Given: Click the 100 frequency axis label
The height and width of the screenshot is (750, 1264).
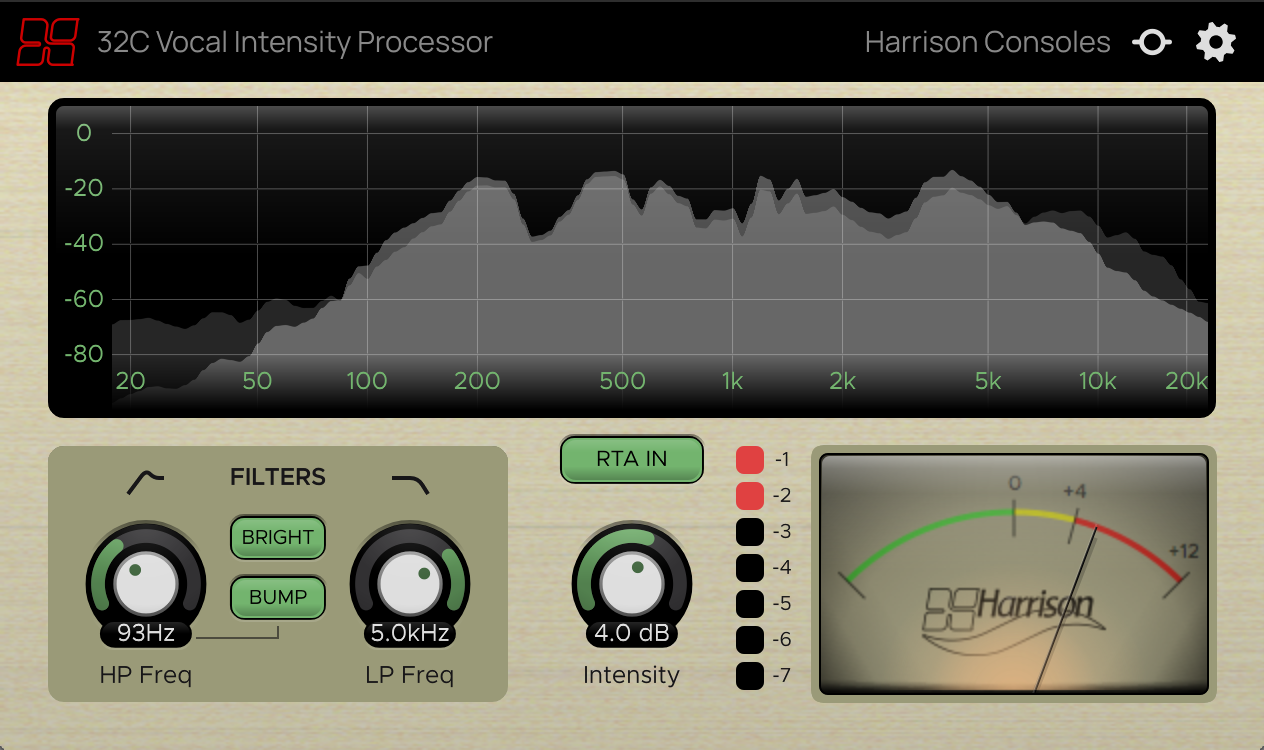Looking at the screenshot, I should (367, 381).
